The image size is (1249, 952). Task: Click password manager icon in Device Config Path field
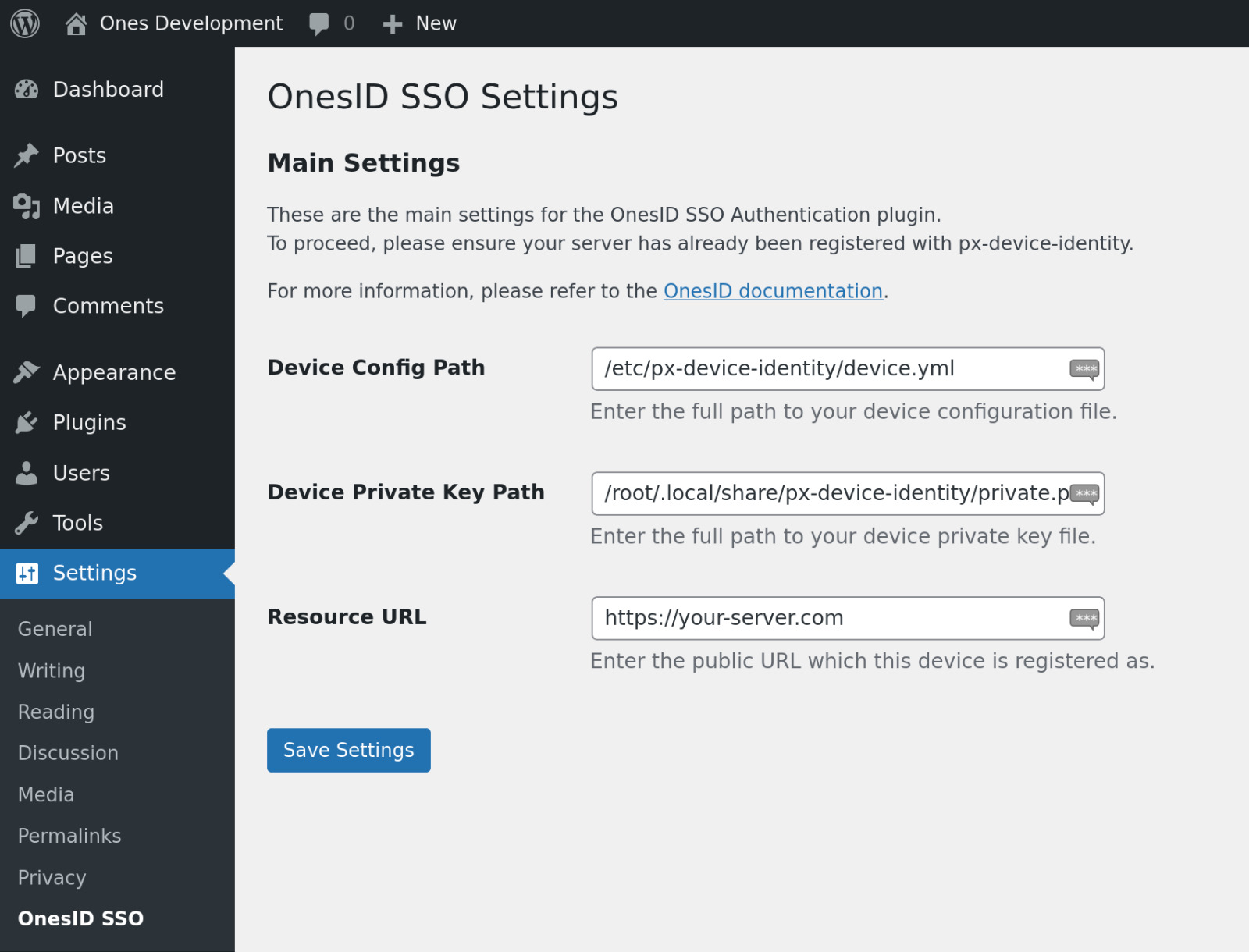1084,369
